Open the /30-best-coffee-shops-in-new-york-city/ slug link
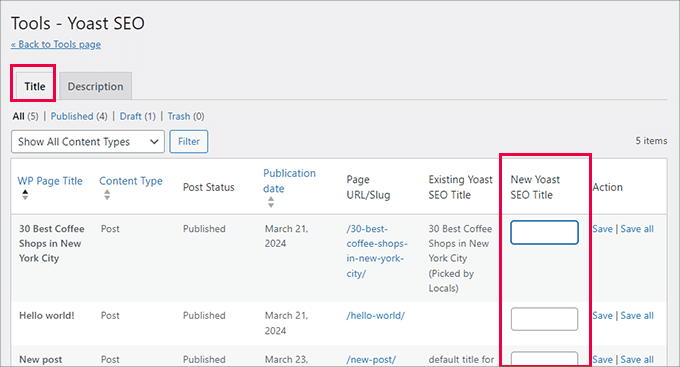Image resolution: width=680 pixels, height=367 pixels. tap(377, 251)
